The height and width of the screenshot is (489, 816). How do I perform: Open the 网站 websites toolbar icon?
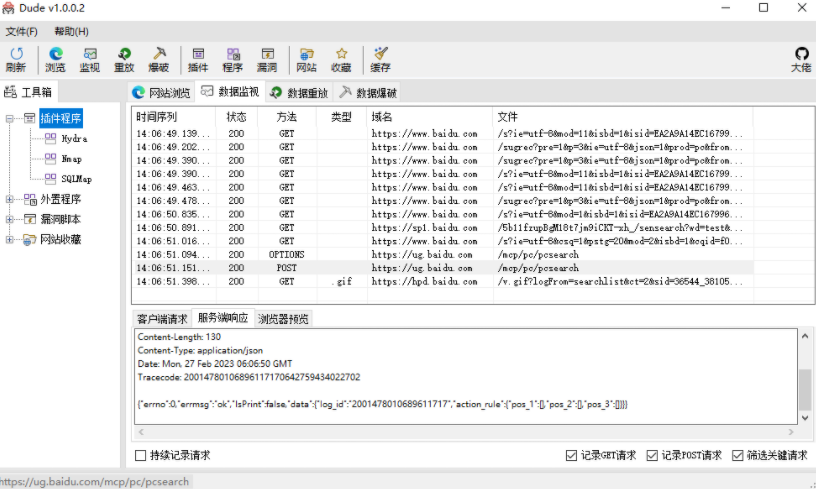(x=307, y=54)
